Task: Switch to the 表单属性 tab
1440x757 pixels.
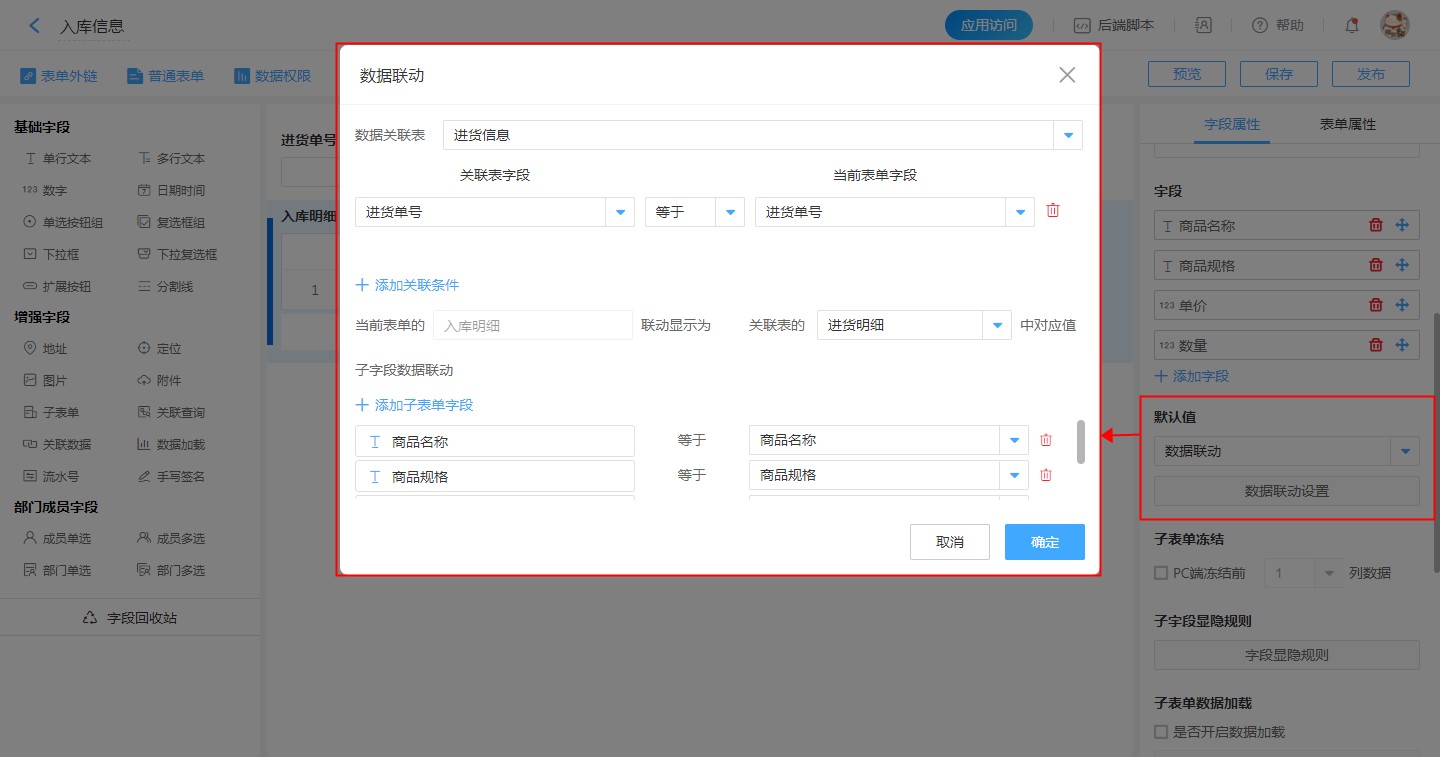Action: [1347, 124]
